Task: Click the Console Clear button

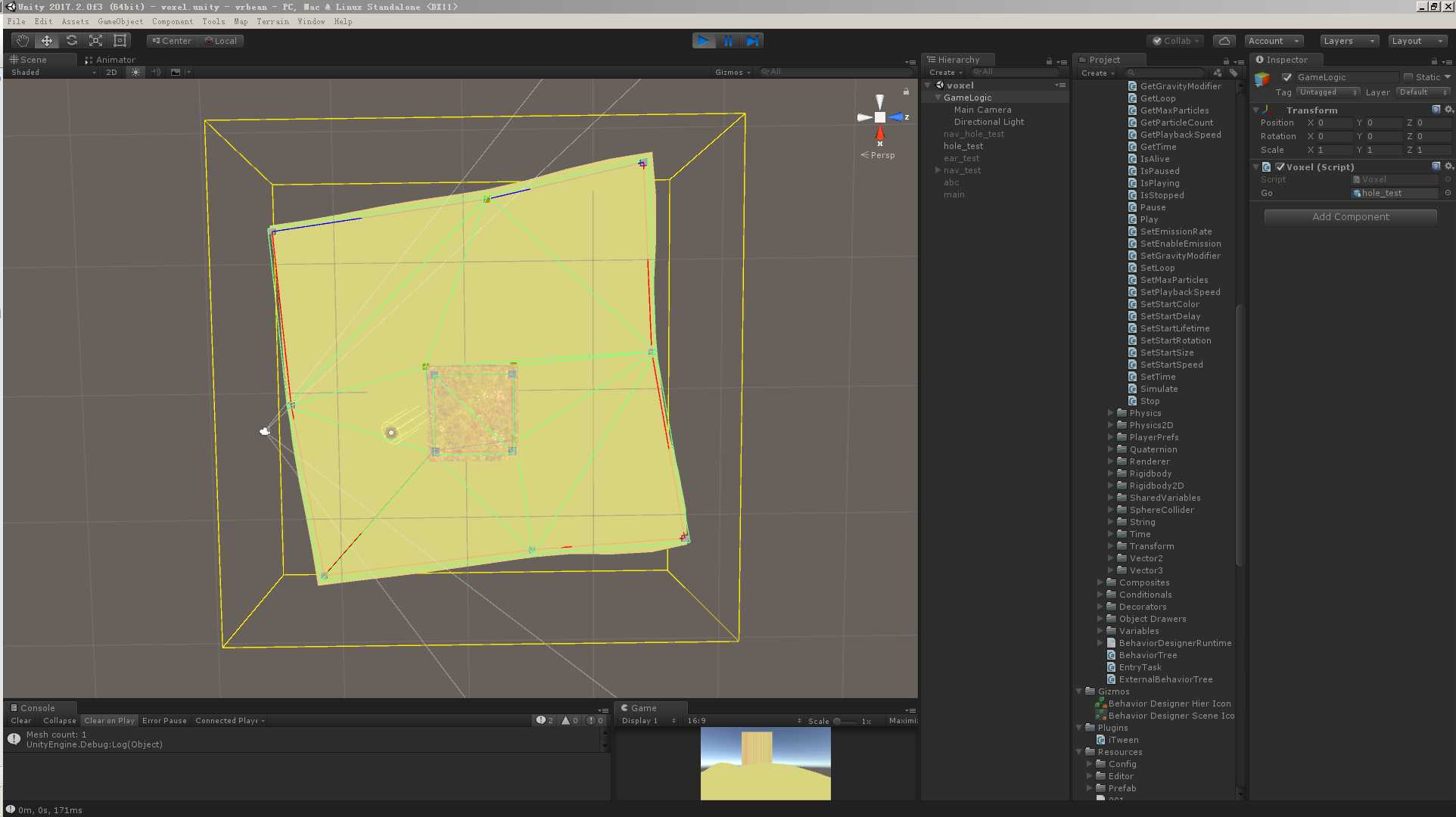Action: click(x=21, y=721)
